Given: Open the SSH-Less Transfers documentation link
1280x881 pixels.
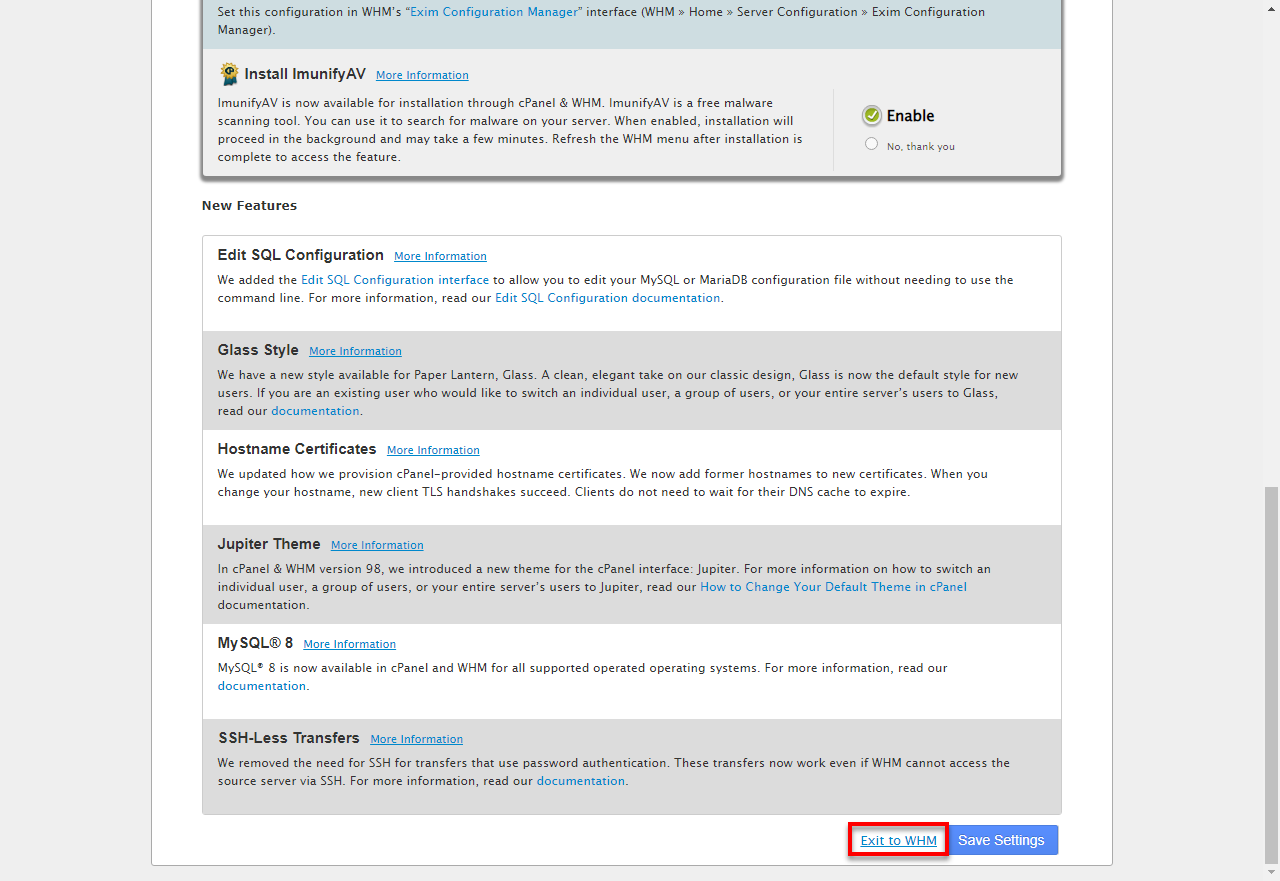Looking at the screenshot, I should click(580, 781).
